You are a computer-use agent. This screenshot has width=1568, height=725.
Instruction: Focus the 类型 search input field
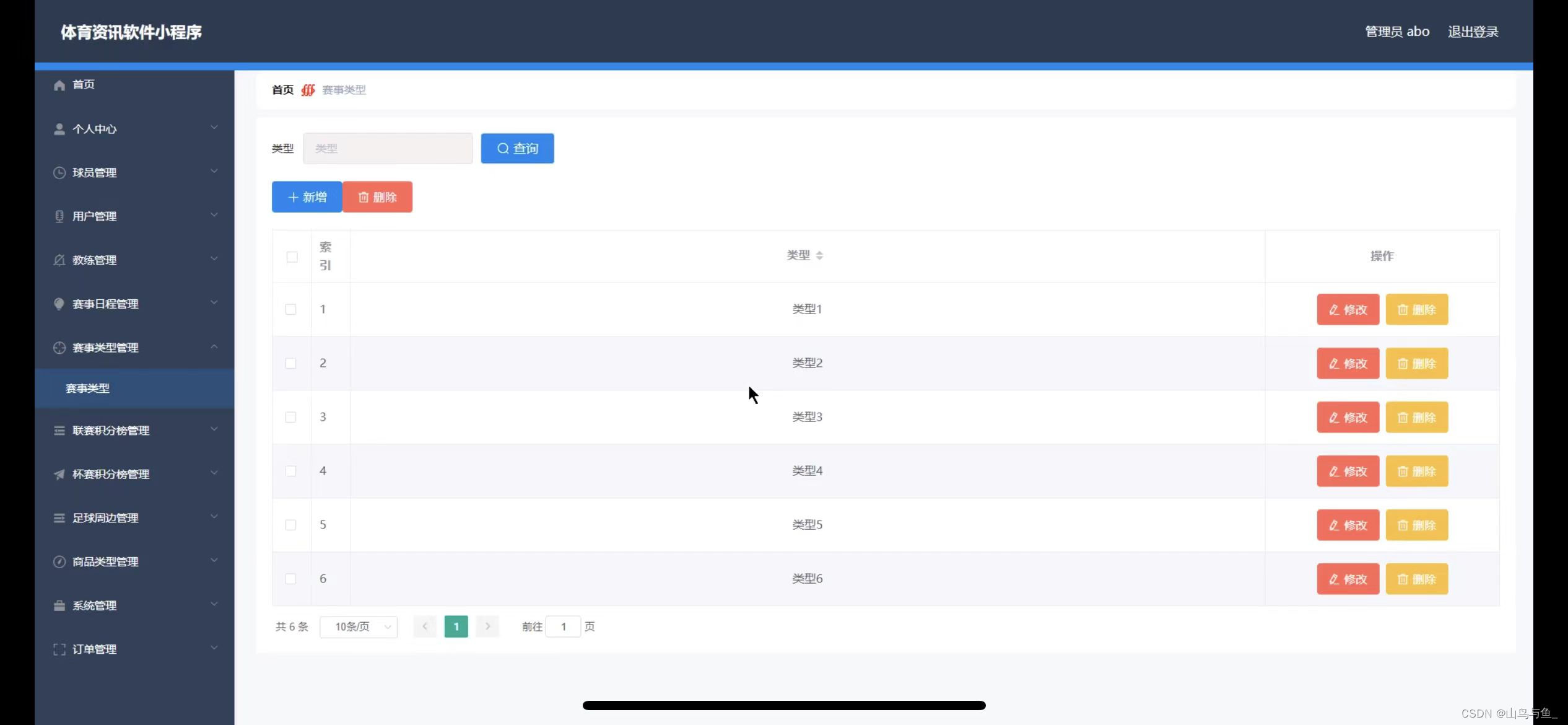(388, 149)
